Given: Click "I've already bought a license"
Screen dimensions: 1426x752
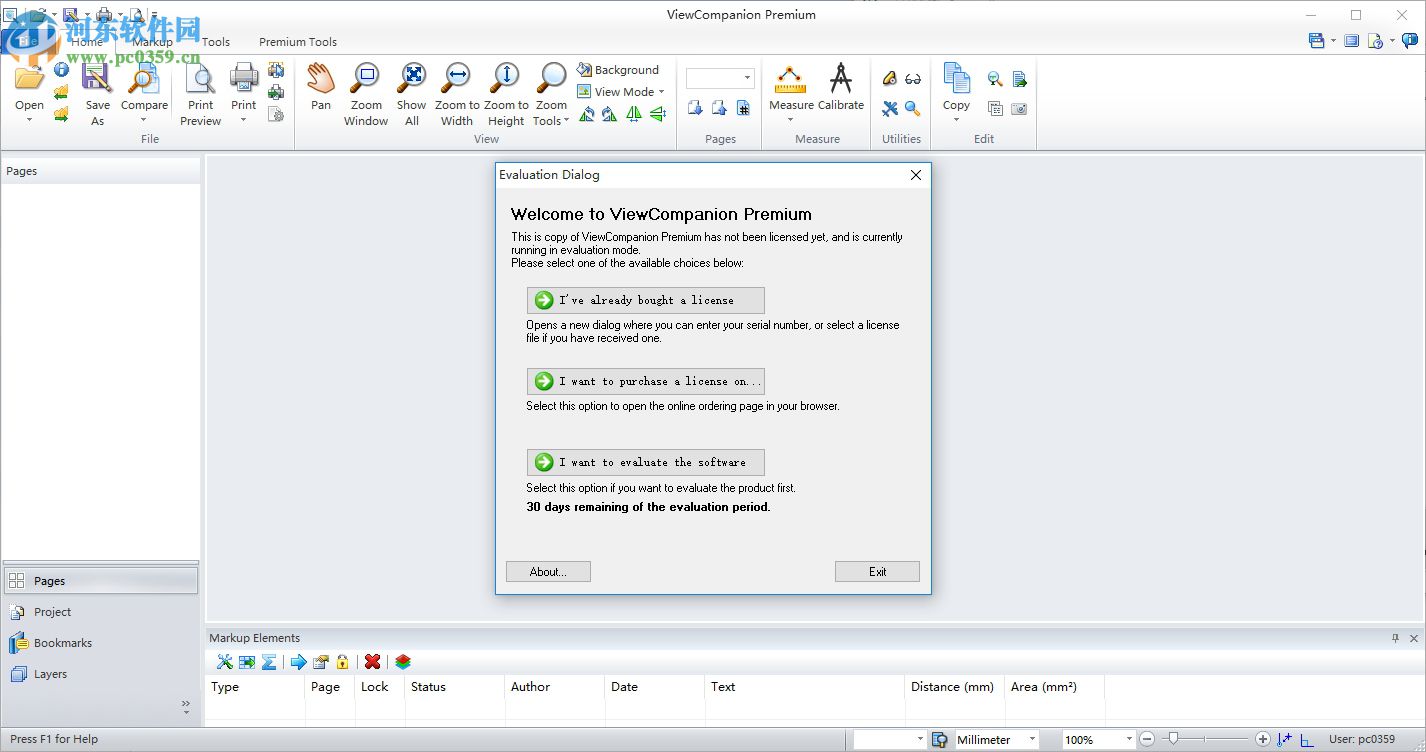Looking at the screenshot, I should pyautogui.click(x=646, y=300).
